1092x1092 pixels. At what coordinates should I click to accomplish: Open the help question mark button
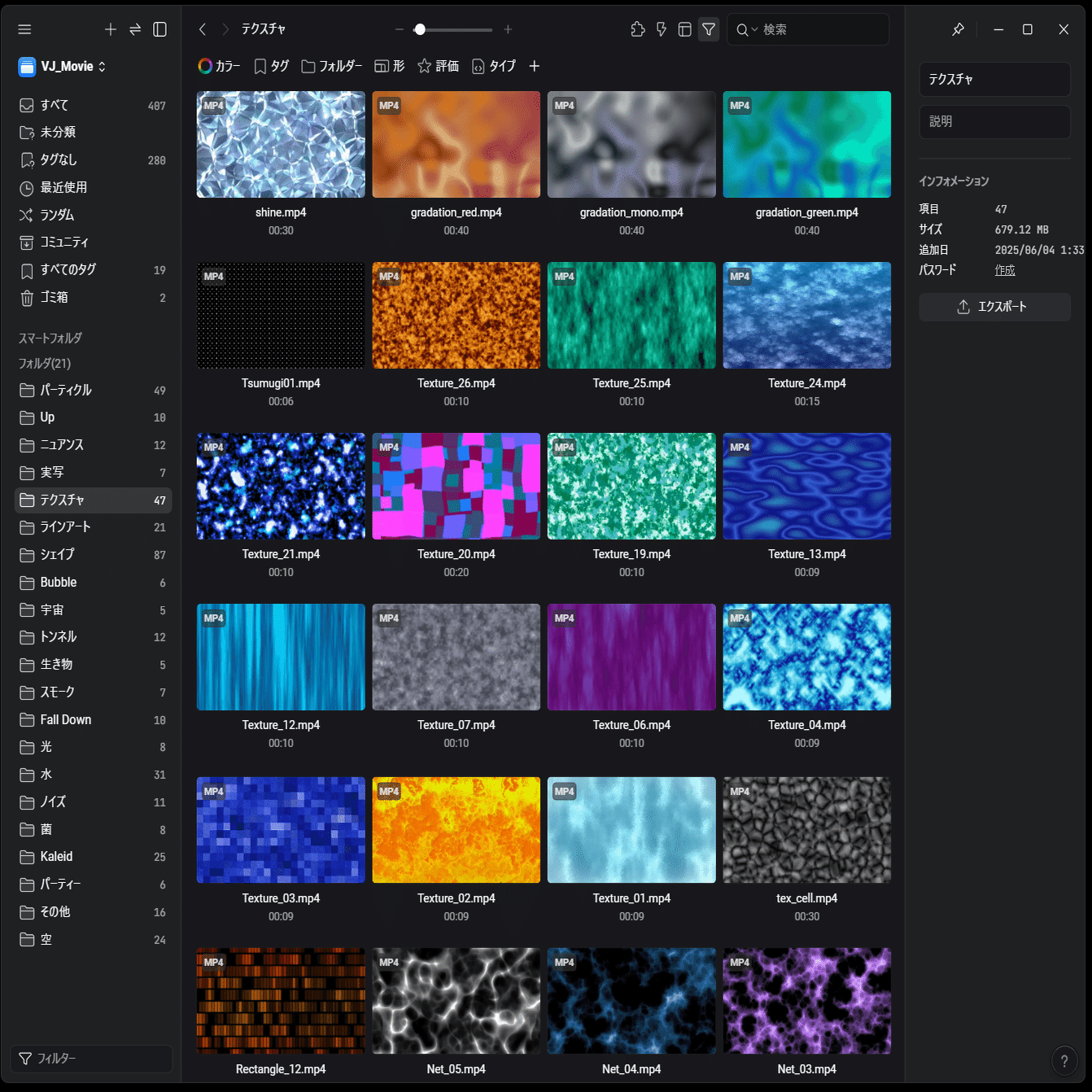coord(1064,1061)
